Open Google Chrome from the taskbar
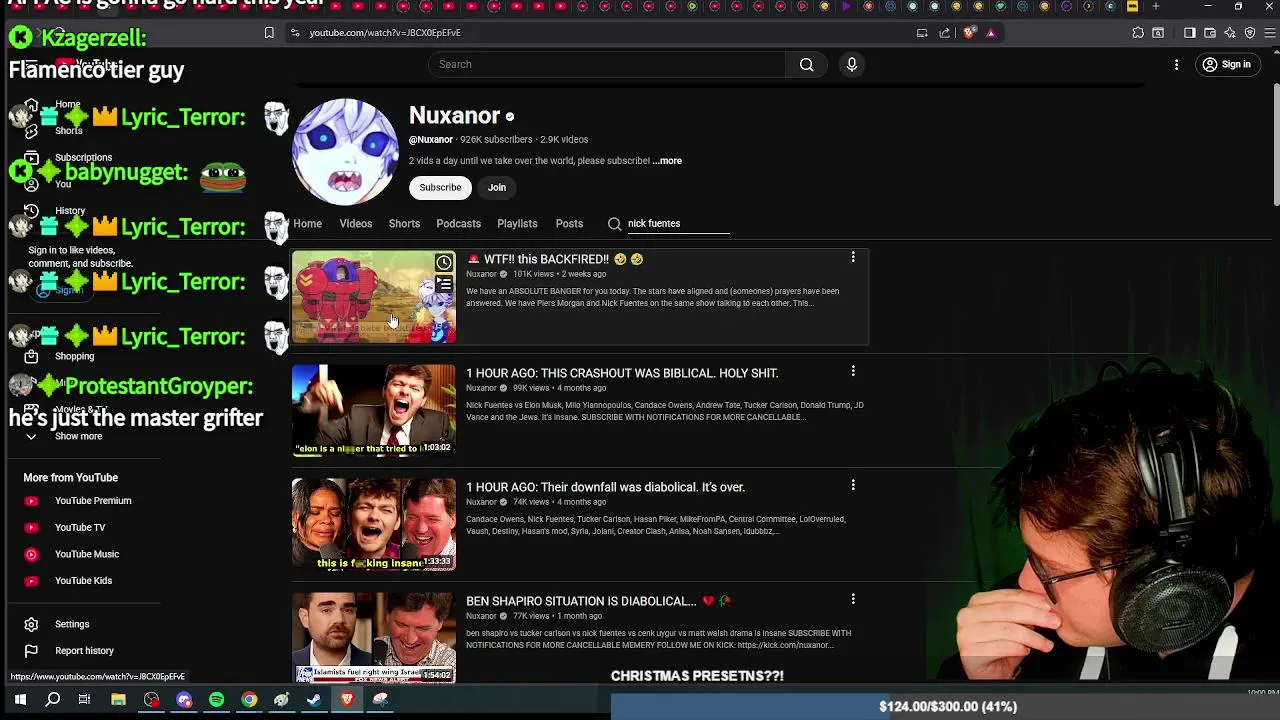 (249, 700)
